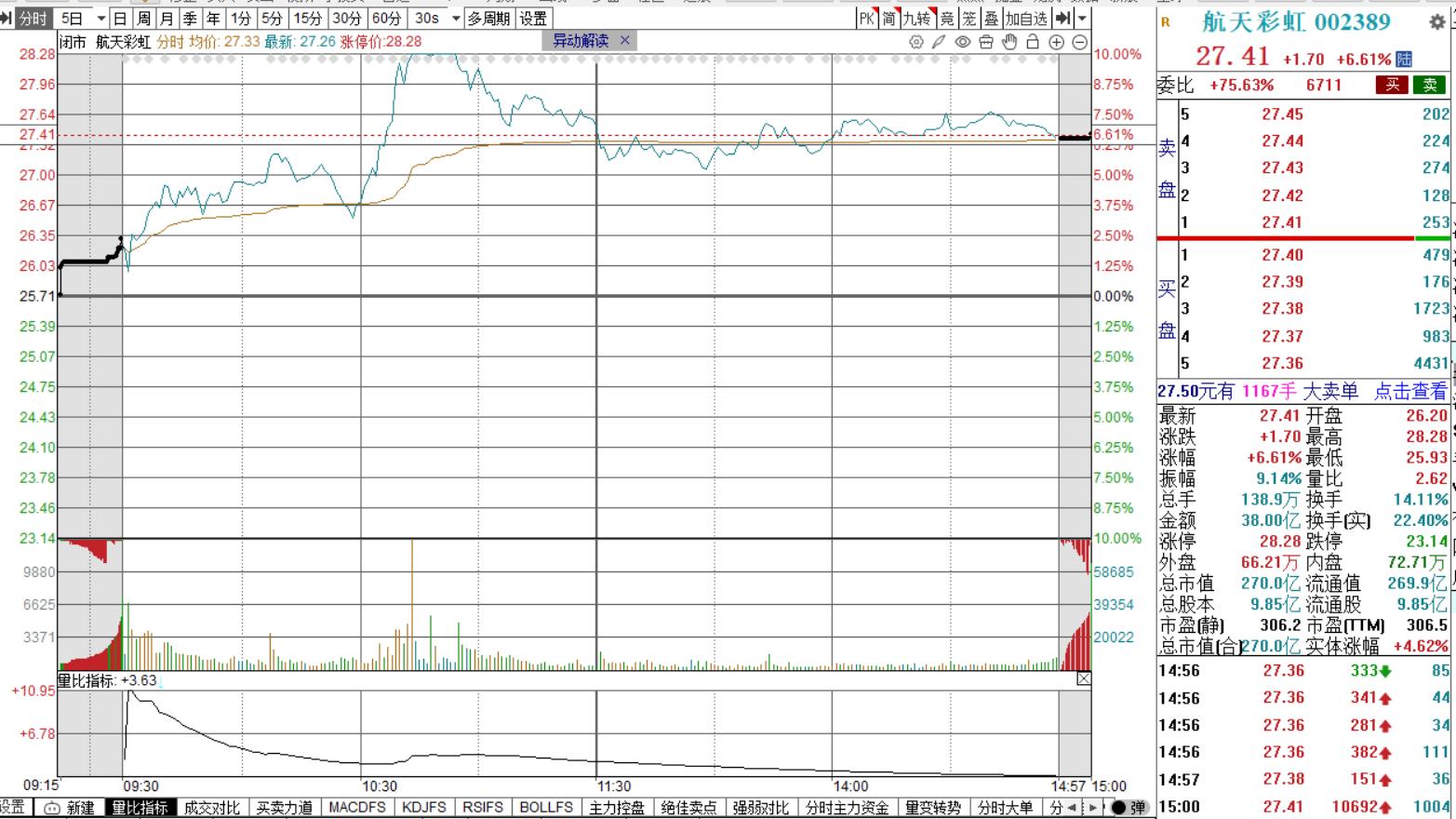The width and height of the screenshot is (1456, 819).
Task: Toggle the 弹 popup switch in bottom bar
Action: point(1129,808)
